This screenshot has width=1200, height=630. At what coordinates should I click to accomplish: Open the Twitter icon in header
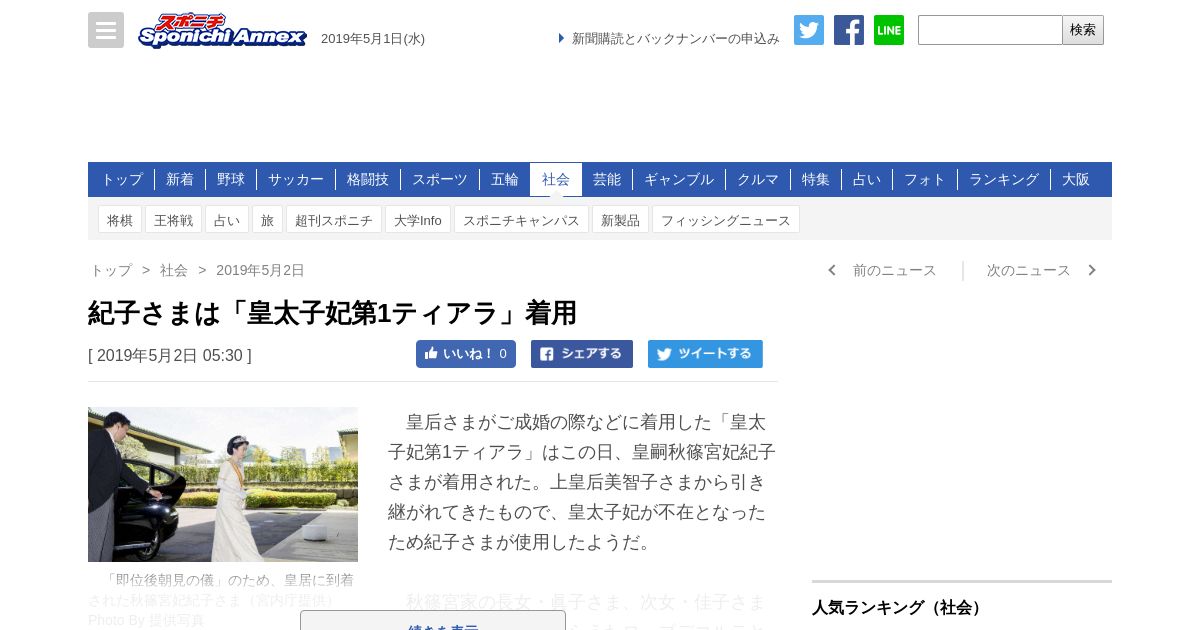(x=809, y=30)
